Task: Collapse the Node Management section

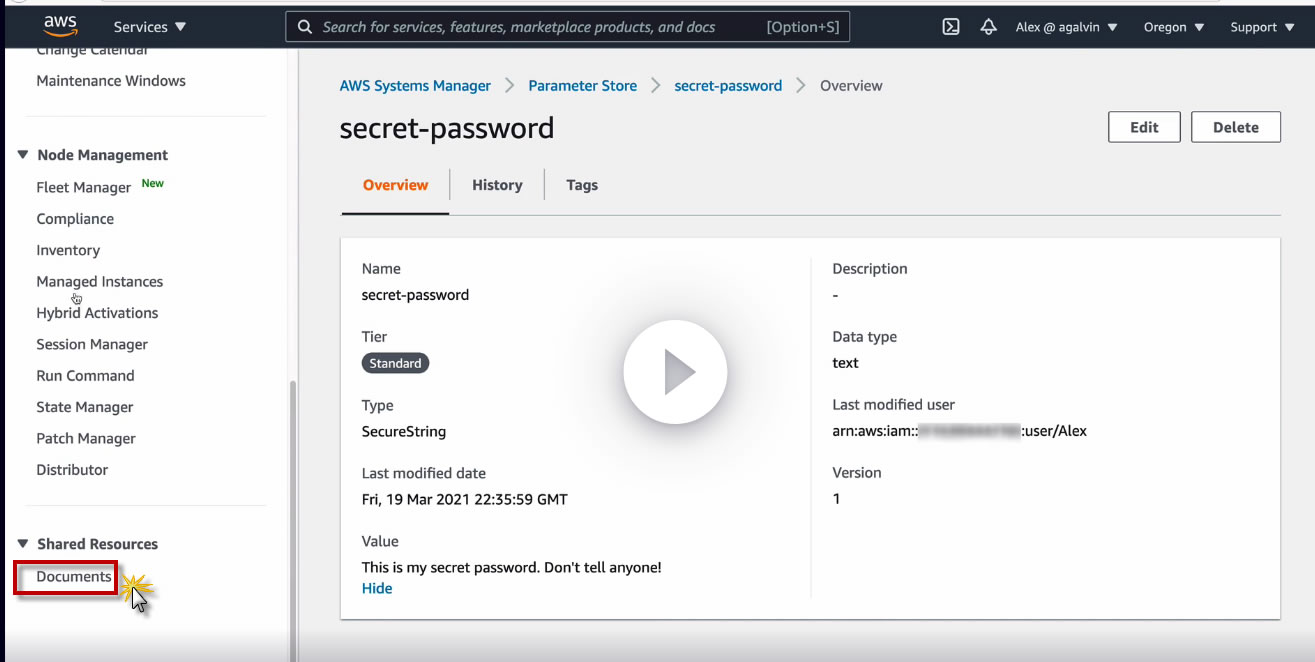Action: pos(23,155)
